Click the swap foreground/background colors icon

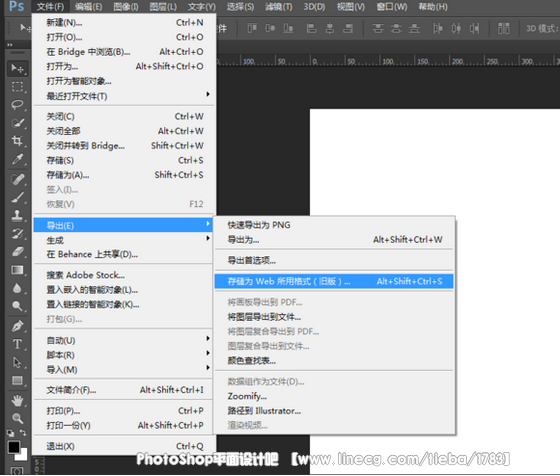point(23,433)
